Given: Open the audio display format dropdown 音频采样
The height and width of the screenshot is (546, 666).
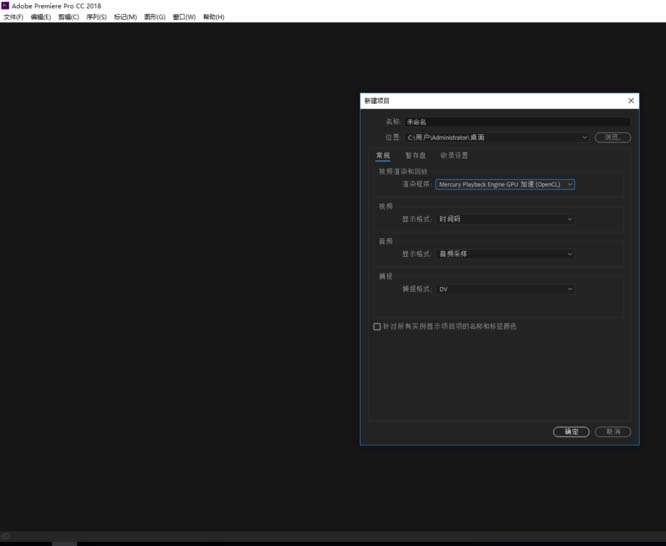Looking at the screenshot, I should 505,254.
